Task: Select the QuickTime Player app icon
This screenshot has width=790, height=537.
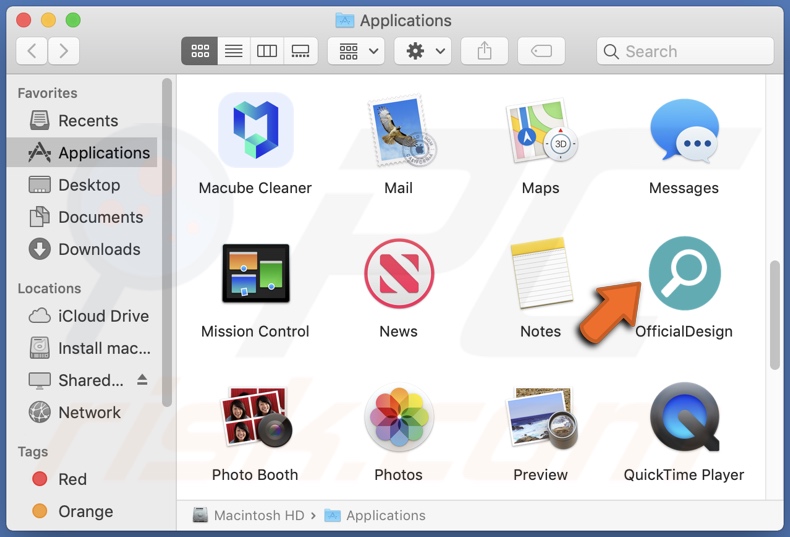Action: [x=685, y=417]
